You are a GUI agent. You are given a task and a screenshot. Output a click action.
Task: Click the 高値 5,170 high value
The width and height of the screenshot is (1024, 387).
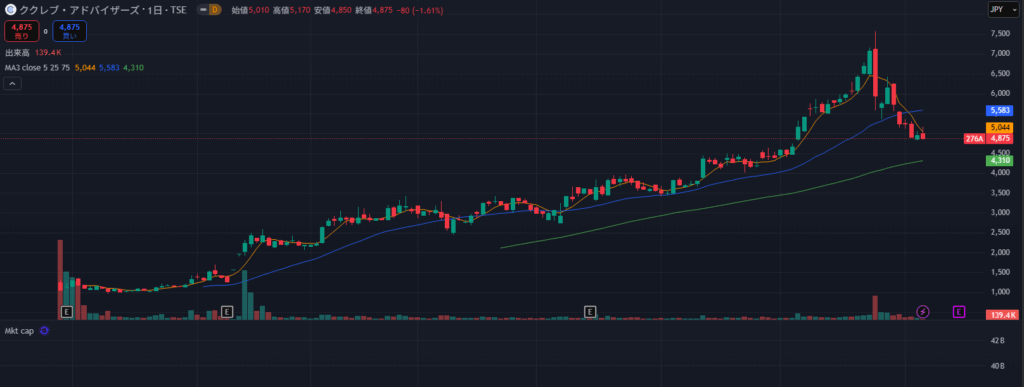pyautogui.click(x=291, y=10)
